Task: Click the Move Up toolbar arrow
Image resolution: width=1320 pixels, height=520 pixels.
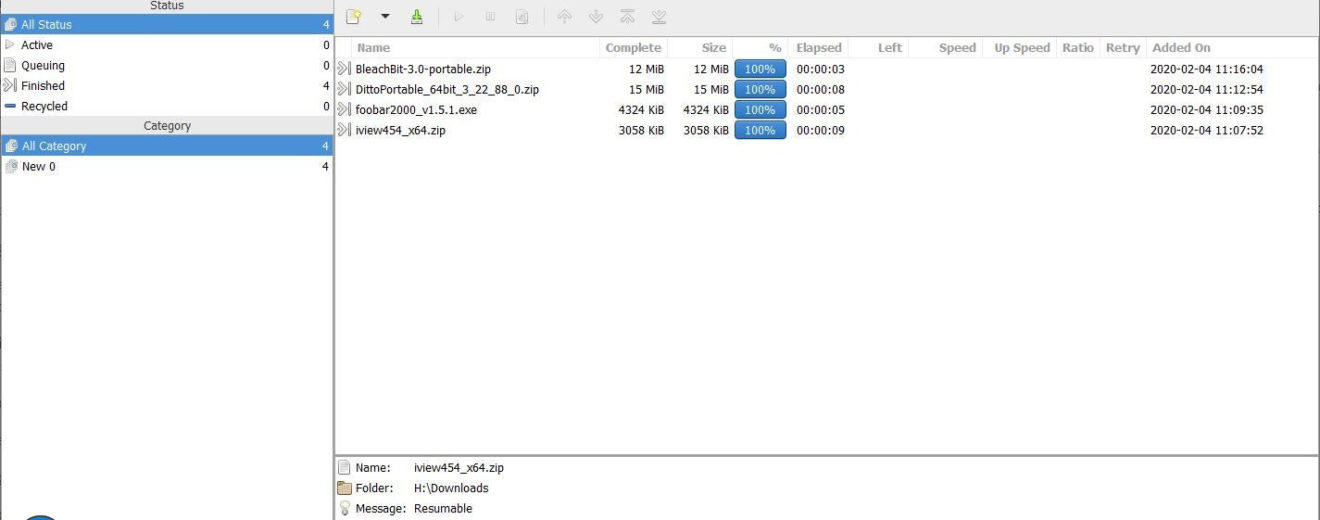Action: (565, 16)
